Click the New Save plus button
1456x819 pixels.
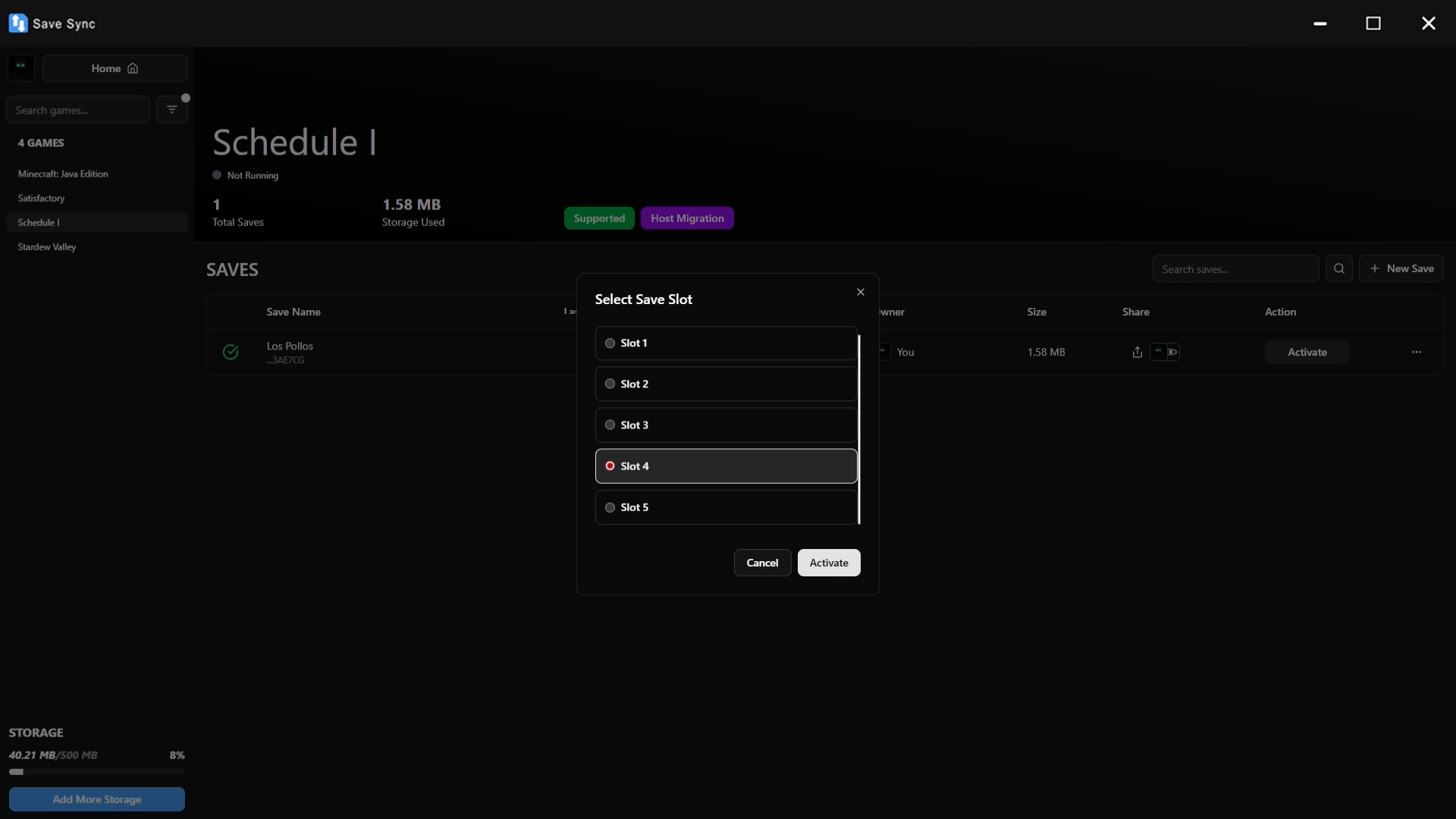click(x=1401, y=268)
